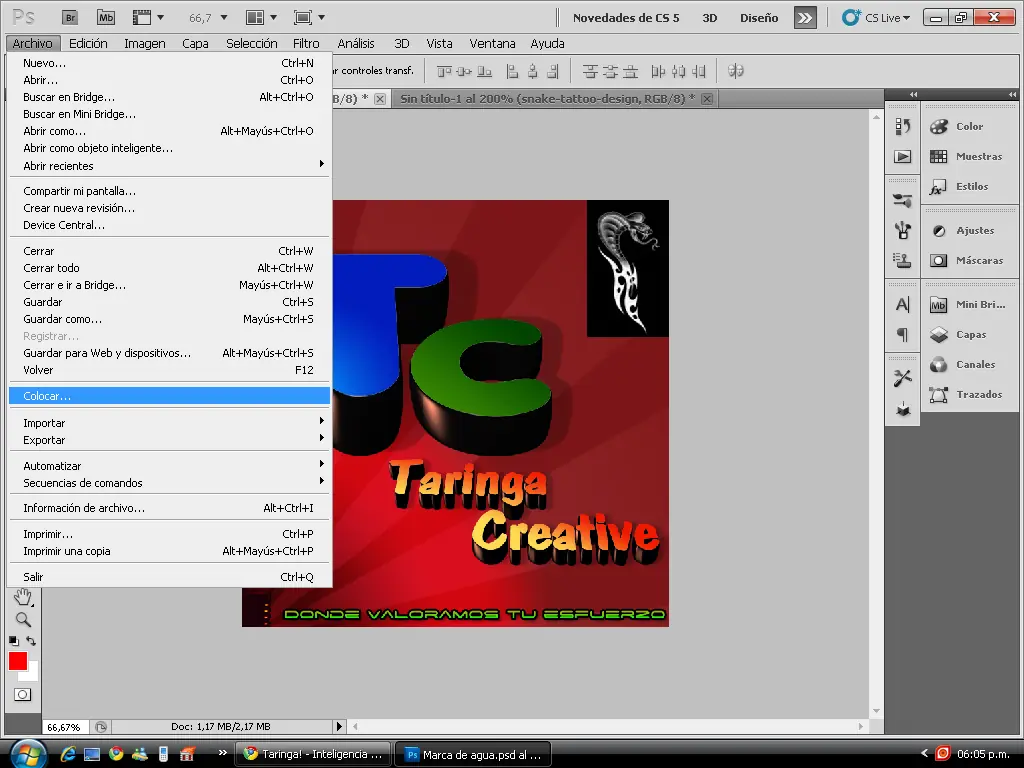The width and height of the screenshot is (1024, 768).
Task: Select Nuevo... in the Archivo menu
Action: click(x=169, y=63)
